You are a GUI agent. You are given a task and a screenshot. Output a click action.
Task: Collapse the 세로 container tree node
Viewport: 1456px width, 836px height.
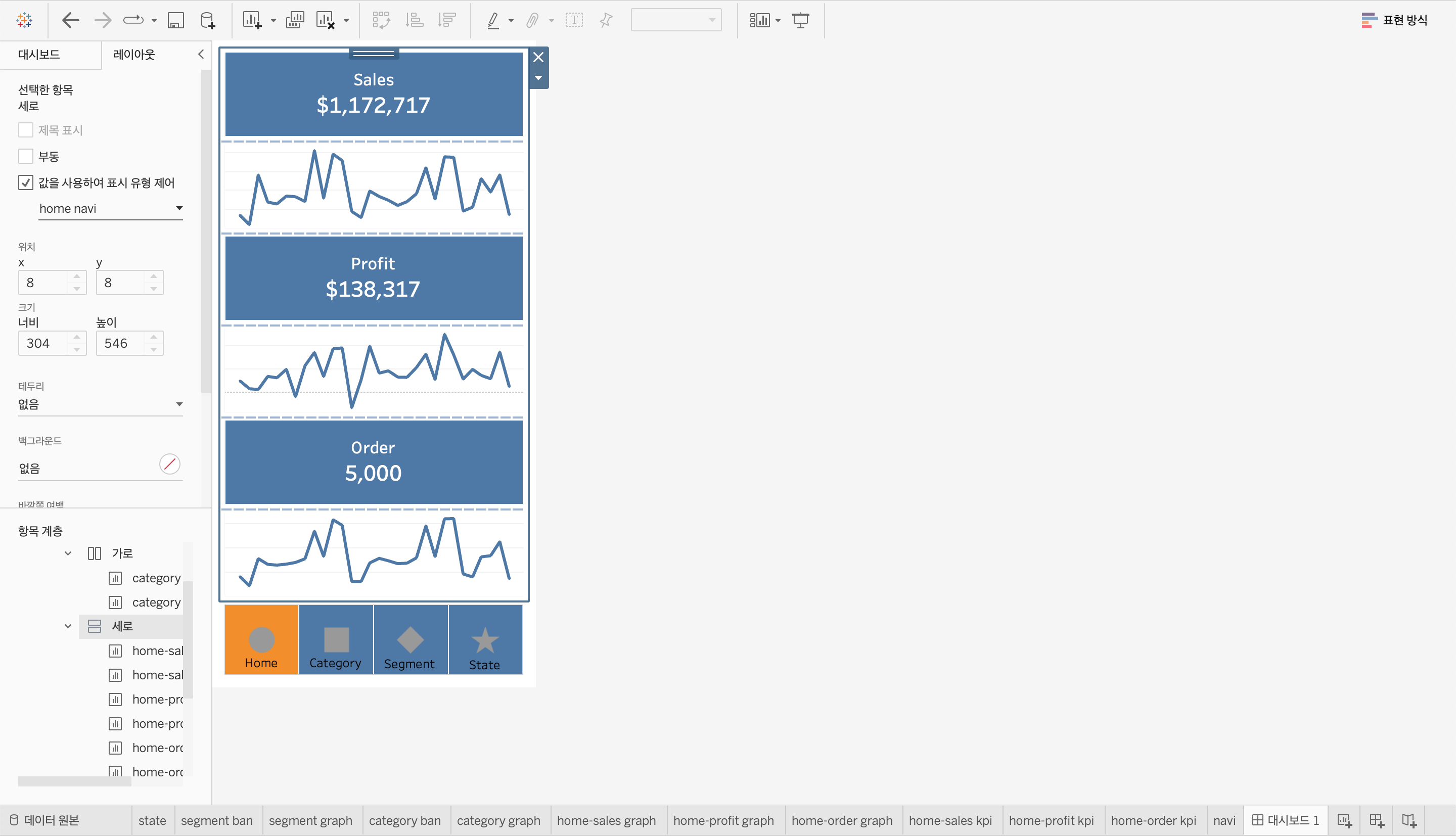click(68, 626)
